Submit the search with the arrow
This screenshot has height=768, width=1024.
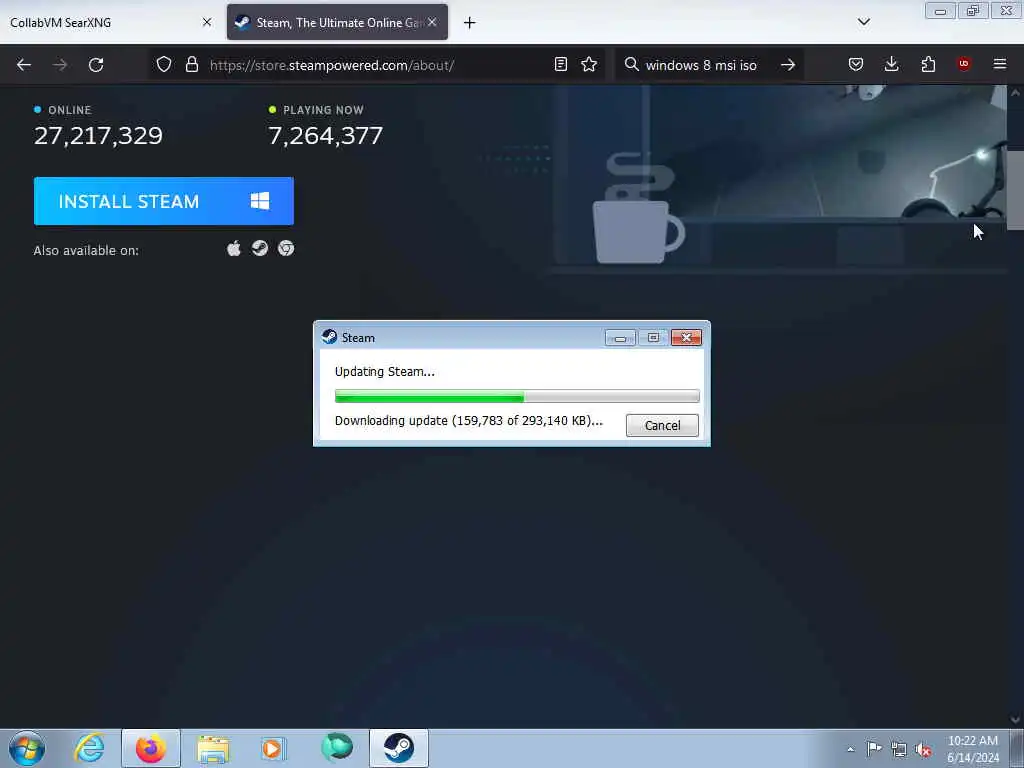(788, 65)
